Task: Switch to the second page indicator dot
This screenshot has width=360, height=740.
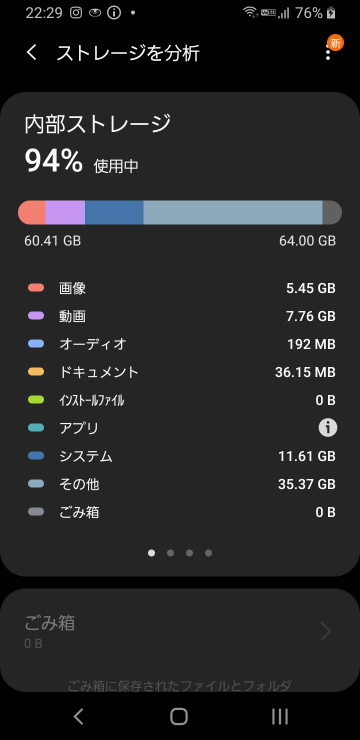Action: tap(170, 553)
